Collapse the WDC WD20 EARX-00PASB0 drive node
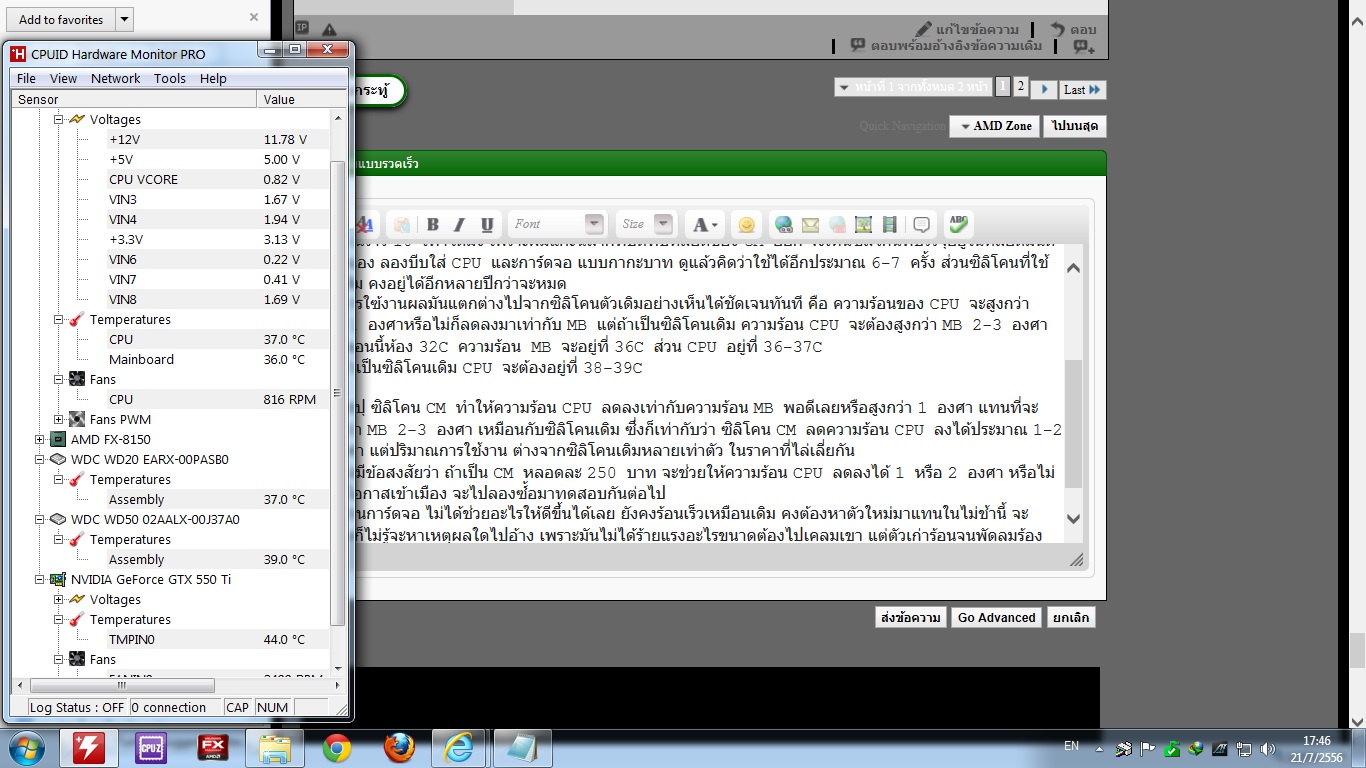The height and width of the screenshot is (768, 1366). coord(40,459)
